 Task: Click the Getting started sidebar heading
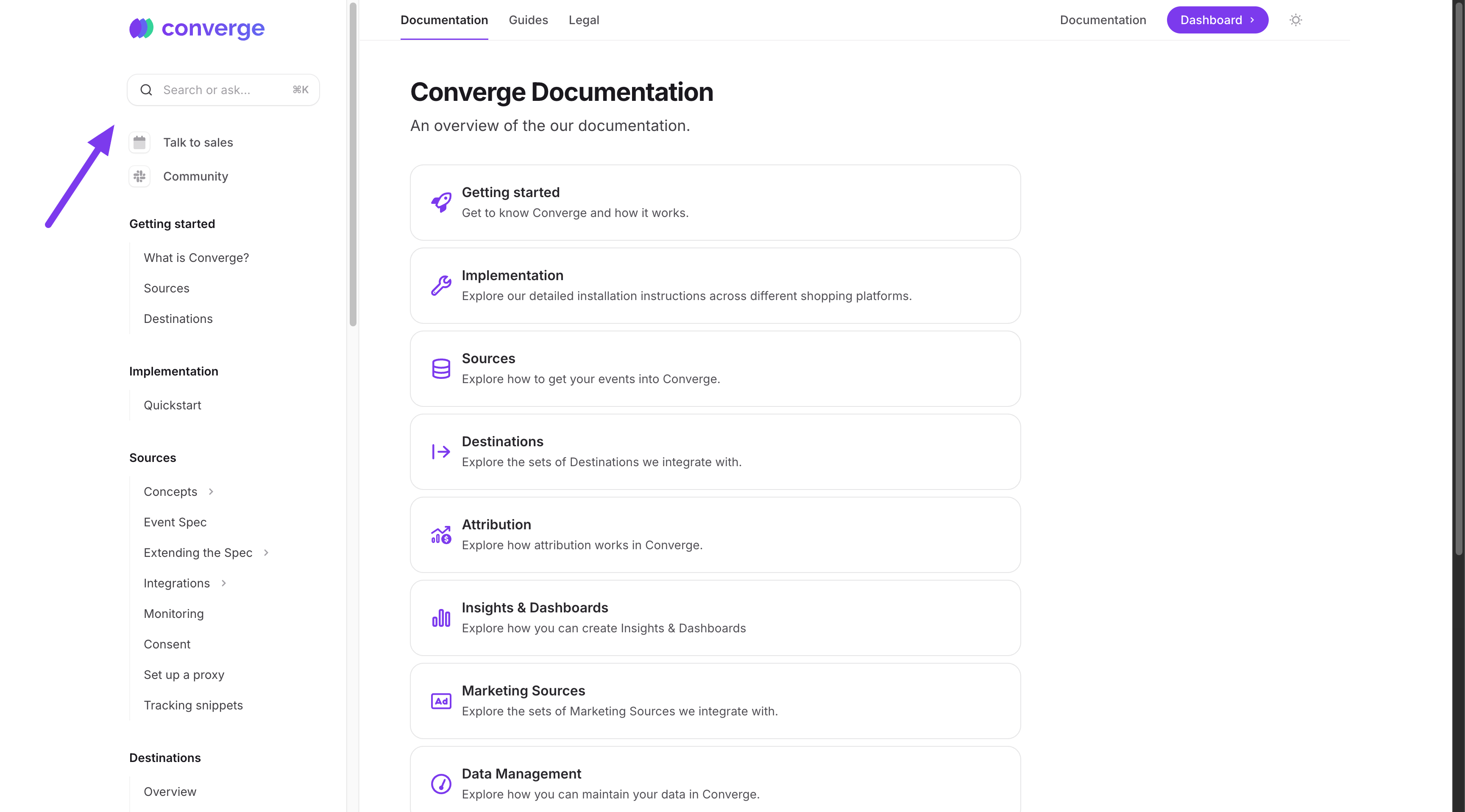pyautogui.click(x=172, y=223)
